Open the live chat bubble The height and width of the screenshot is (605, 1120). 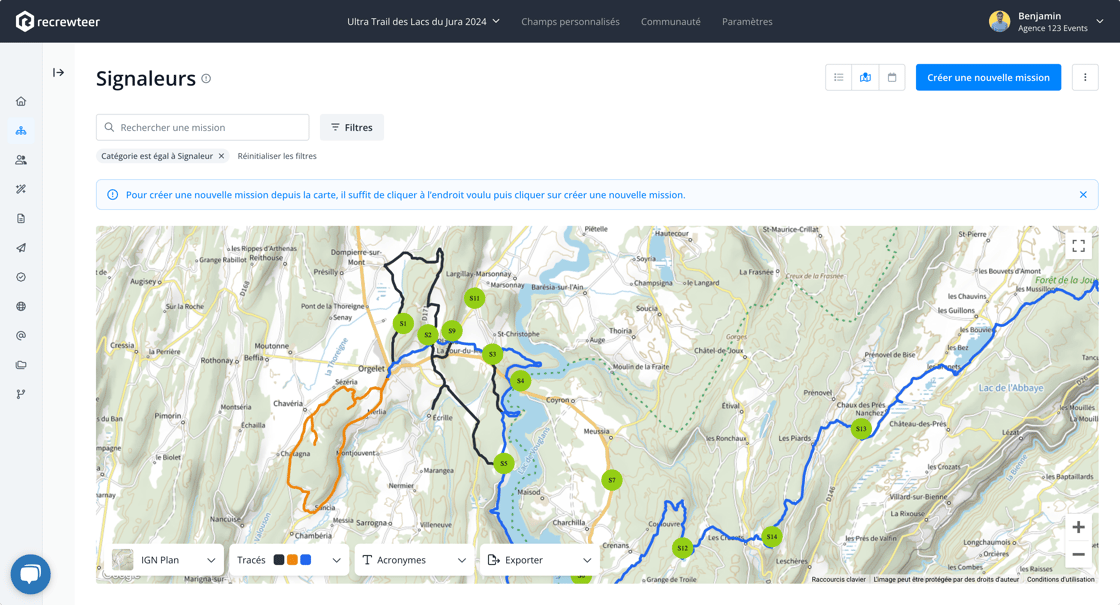(x=31, y=574)
